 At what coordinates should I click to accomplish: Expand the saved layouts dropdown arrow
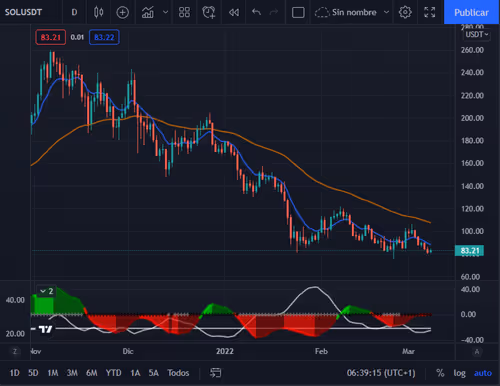click(386, 12)
